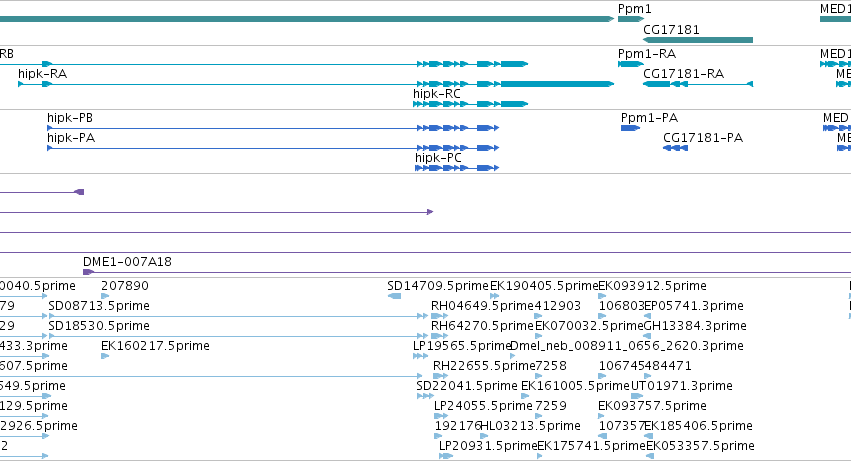Click the DME1-007A18 BAC label
851x461 pixels.
click(128, 261)
